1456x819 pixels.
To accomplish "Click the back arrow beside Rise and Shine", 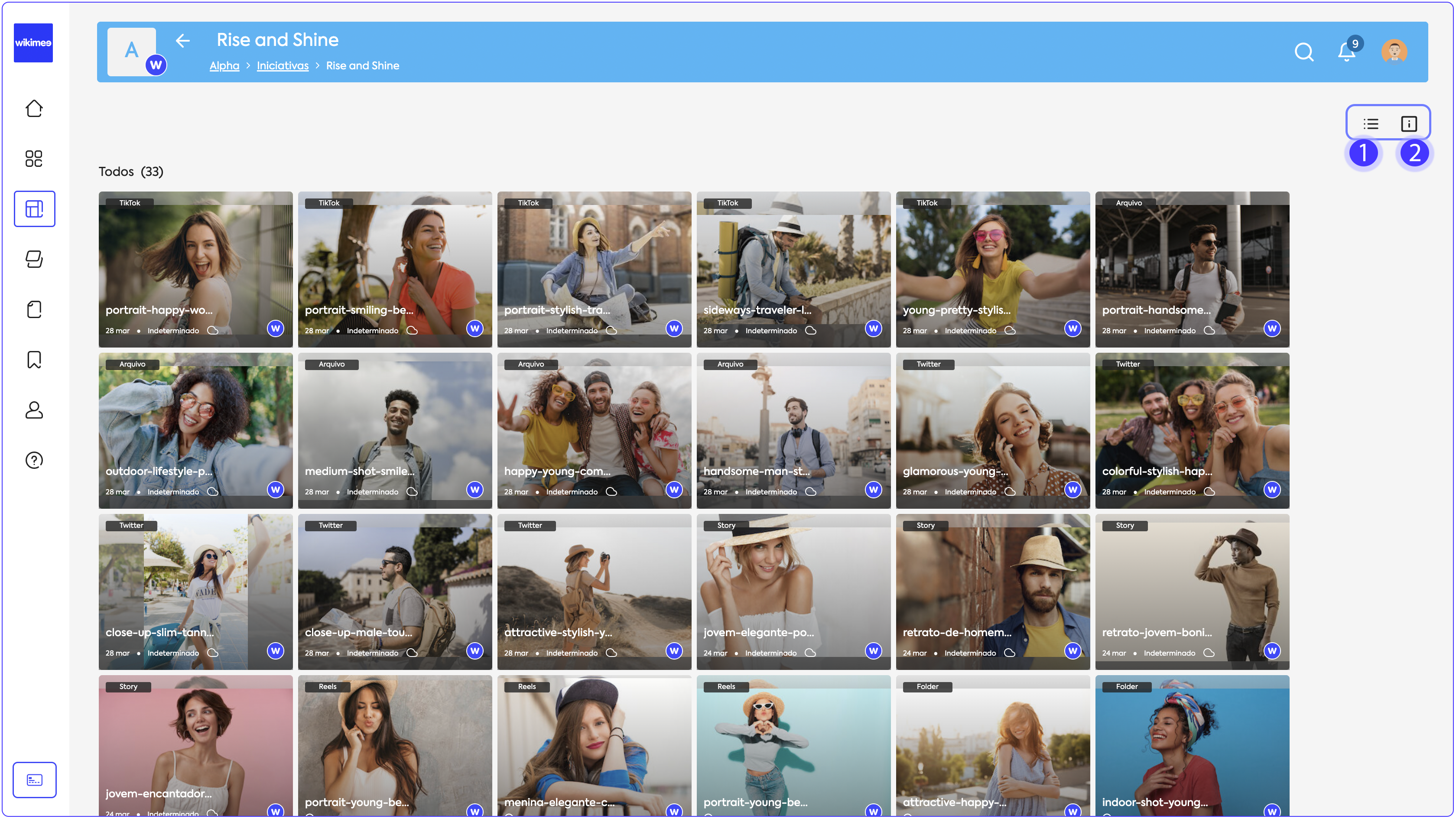I will point(182,41).
